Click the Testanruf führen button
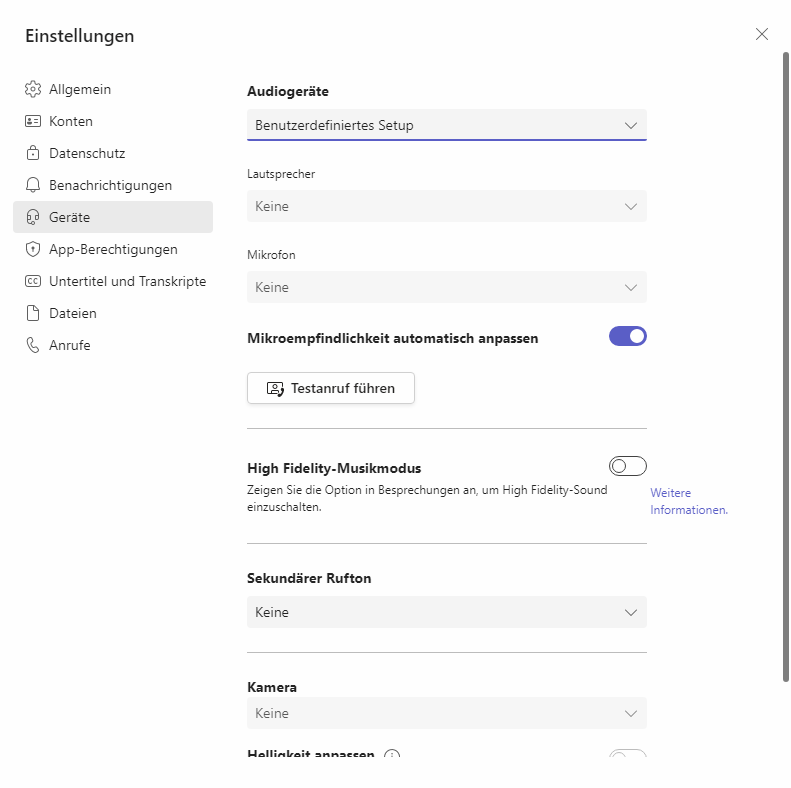 pos(331,388)
